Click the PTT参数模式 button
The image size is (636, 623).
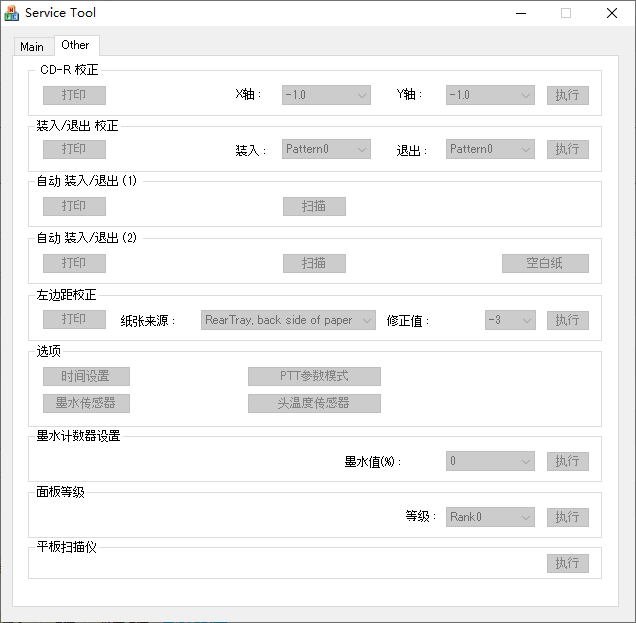pos(314,376)
